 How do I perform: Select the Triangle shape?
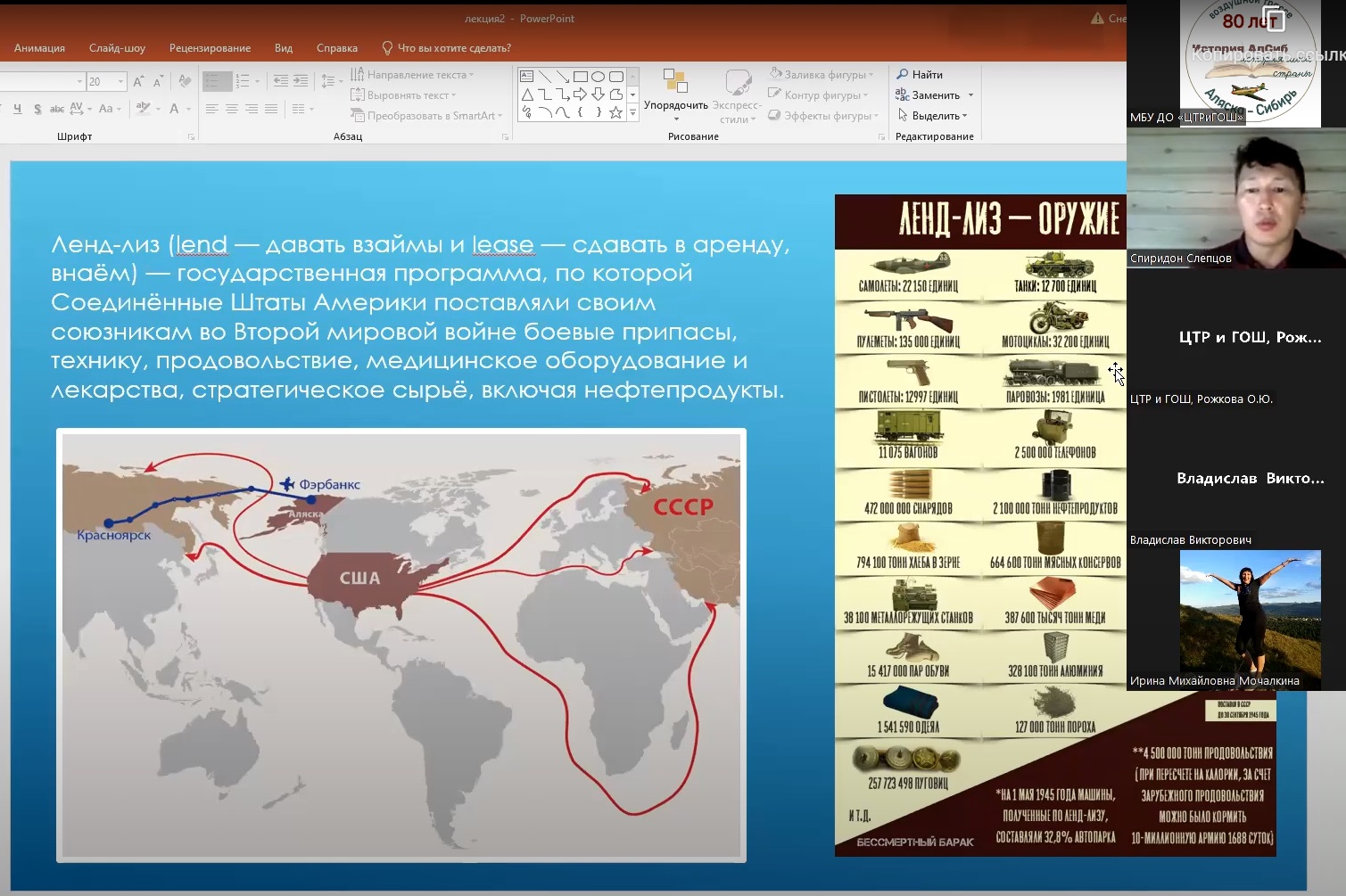527,95
